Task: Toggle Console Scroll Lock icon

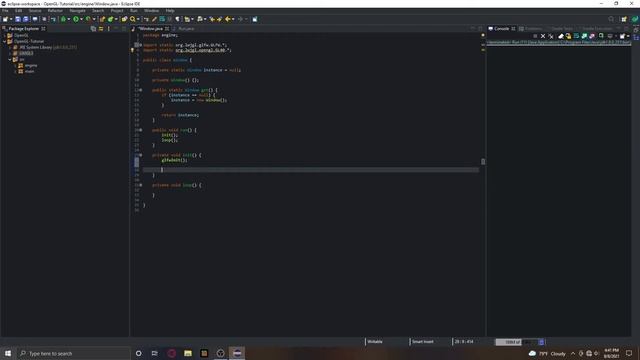Action: tap(569, 36)
